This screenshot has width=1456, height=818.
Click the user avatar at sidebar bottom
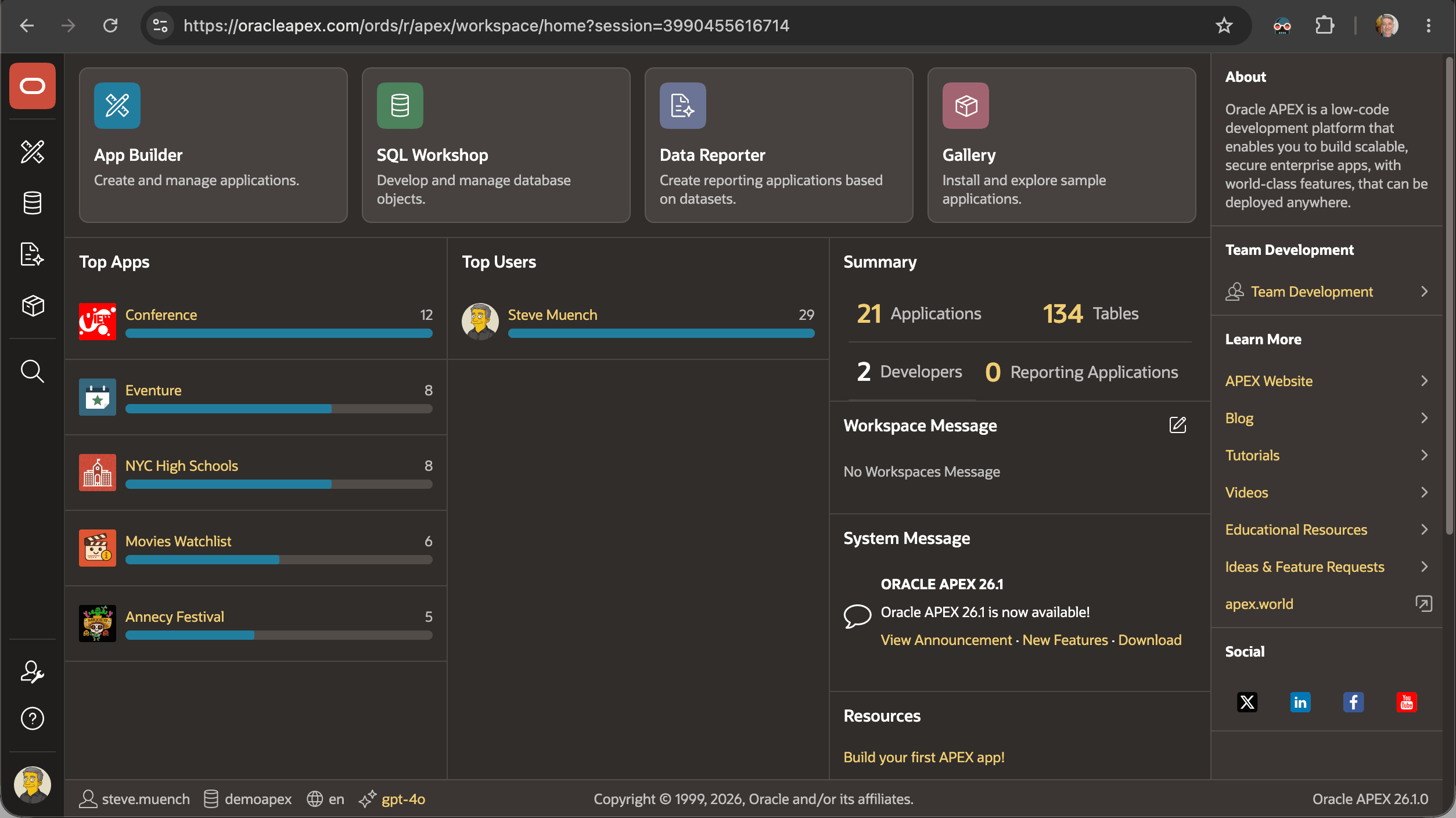33,785
